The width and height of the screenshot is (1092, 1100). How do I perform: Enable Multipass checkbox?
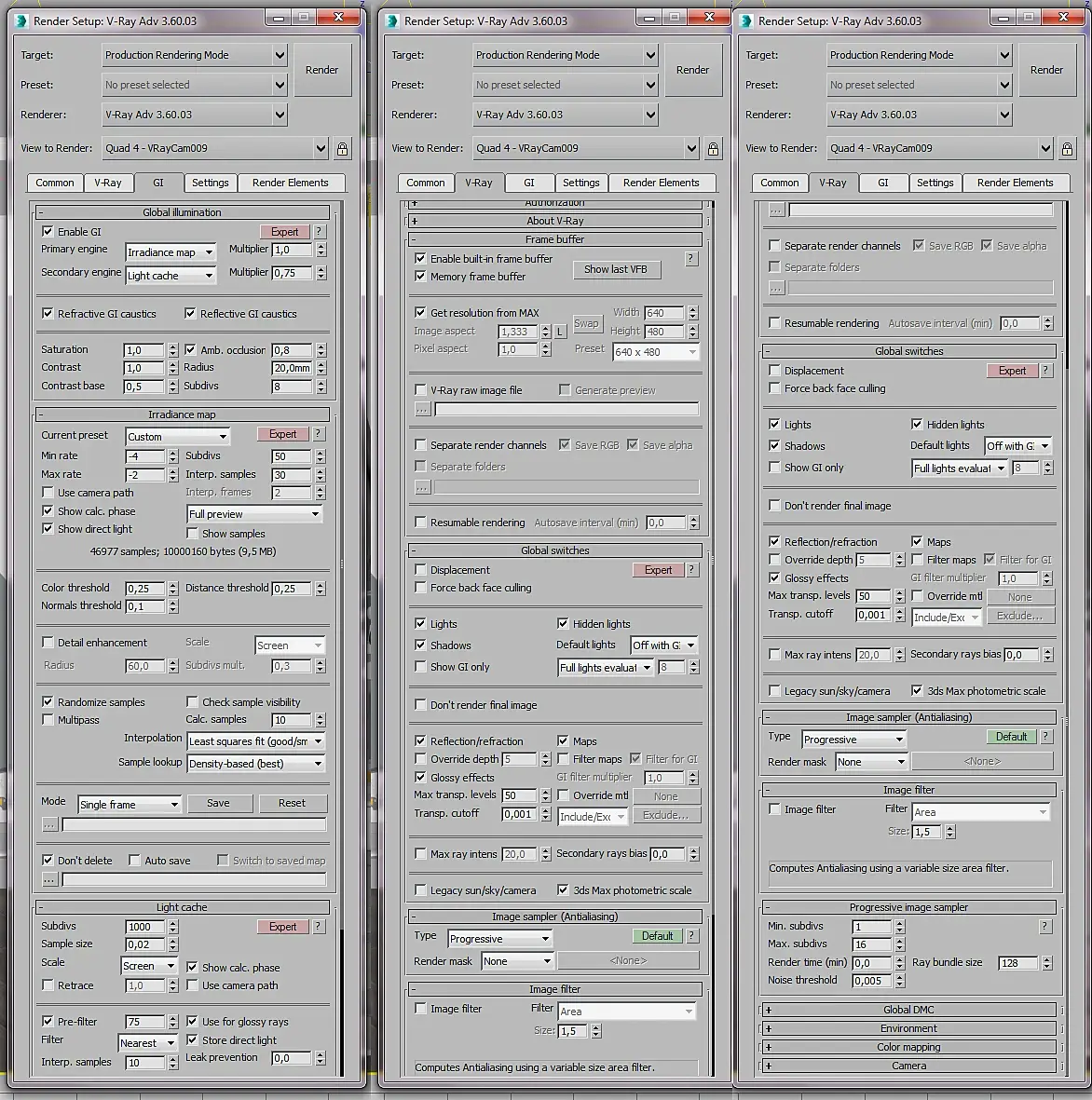(x=48, y=720)
